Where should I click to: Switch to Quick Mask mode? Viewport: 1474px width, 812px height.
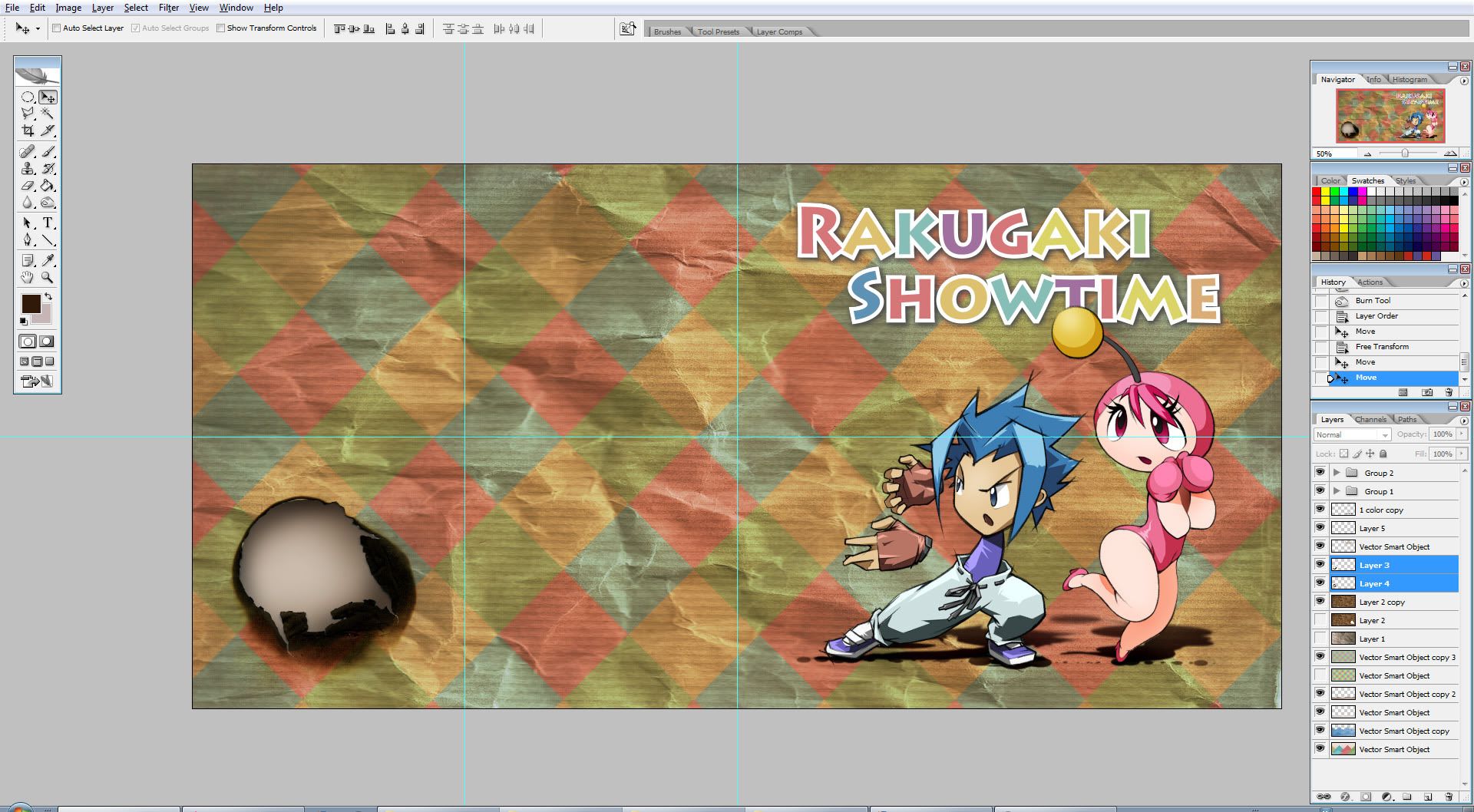tap(47, 342)
